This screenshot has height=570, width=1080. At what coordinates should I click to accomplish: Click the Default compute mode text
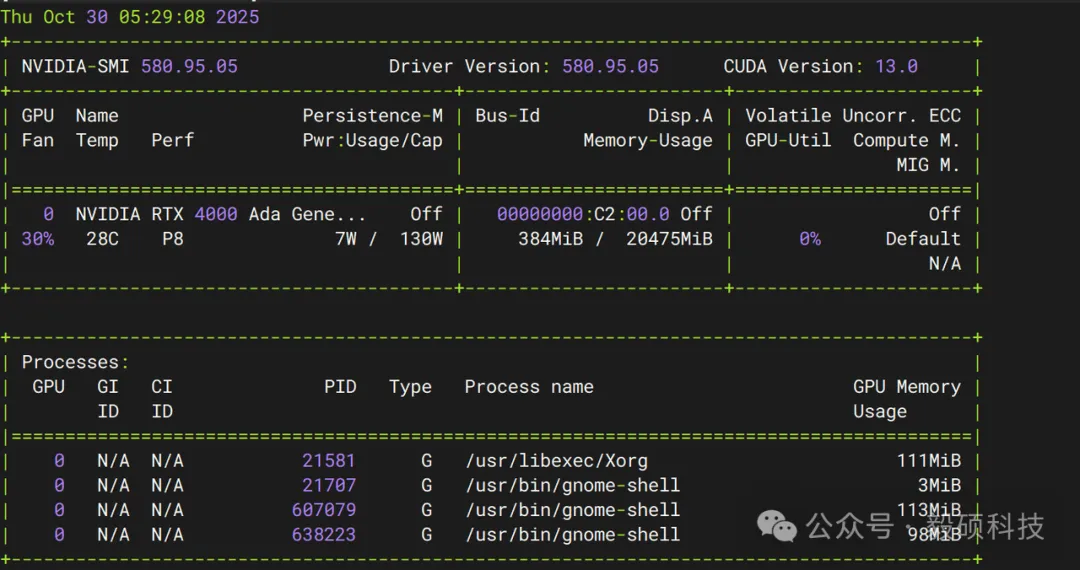[x=922, y=240]
